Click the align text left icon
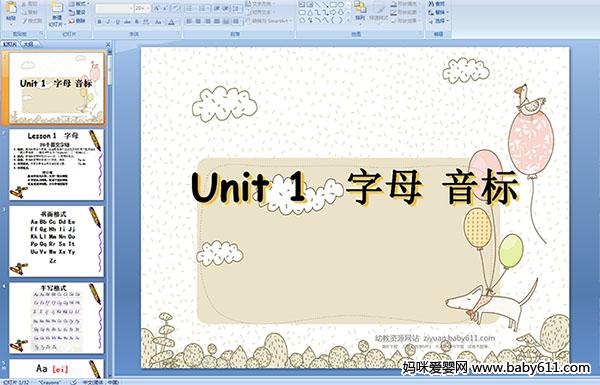Viewport: 600px width, 385px height. (189, 21)
